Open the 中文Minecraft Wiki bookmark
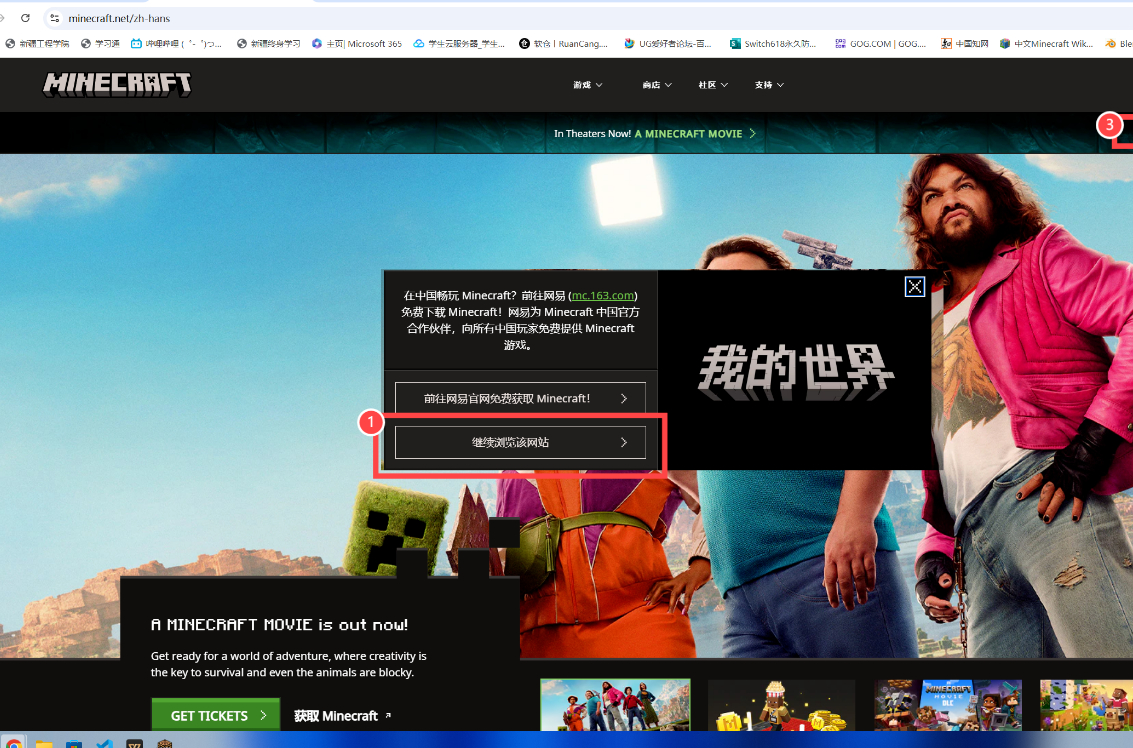This screenshot has width=1133, height=748. coord(1046,43)
